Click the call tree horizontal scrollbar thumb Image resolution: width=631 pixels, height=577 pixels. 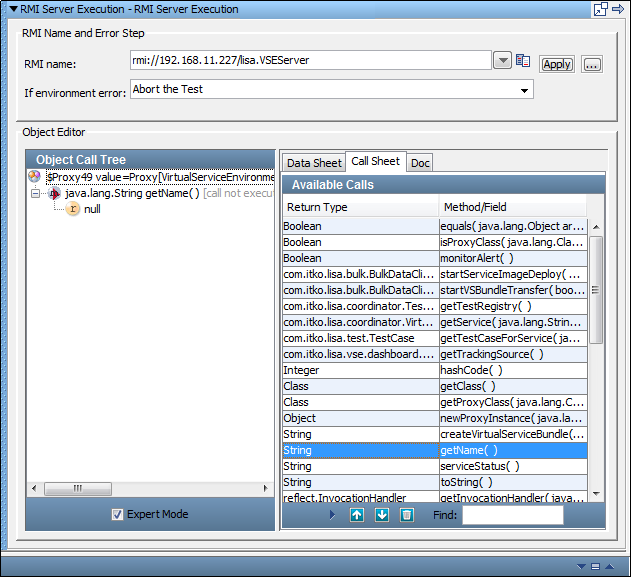pyautogui.click(x=78, y=488)
